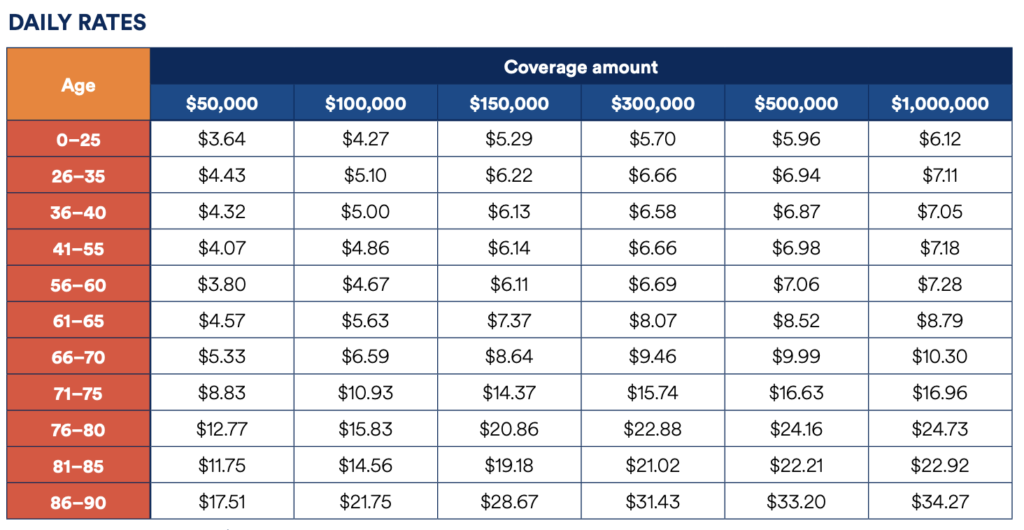Viewport: 1024px width, 530px height.
Task: Click the $7.37 rate cell
Action: coord(509,320)
